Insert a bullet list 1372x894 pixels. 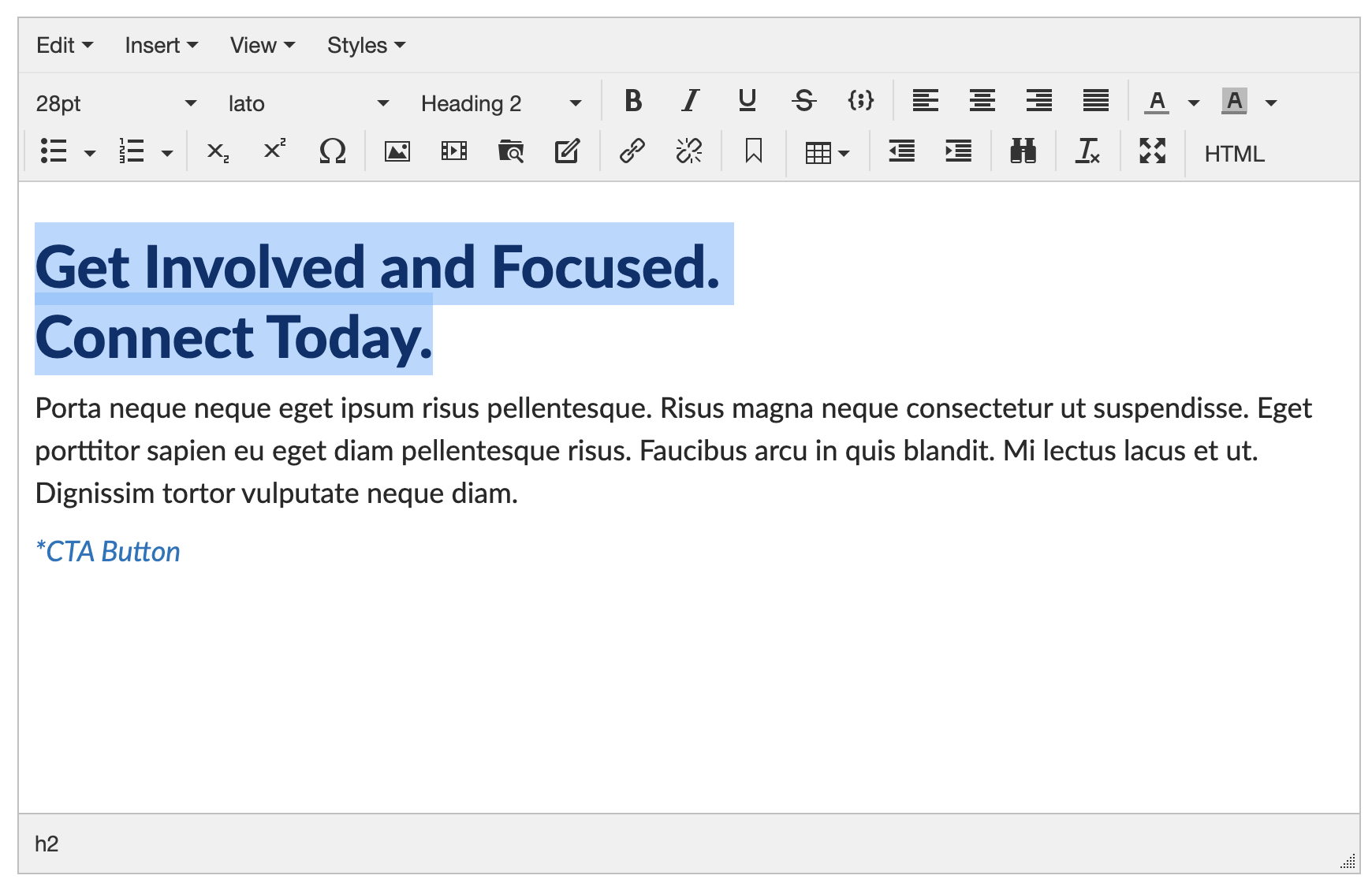click(x=54, y=151)
